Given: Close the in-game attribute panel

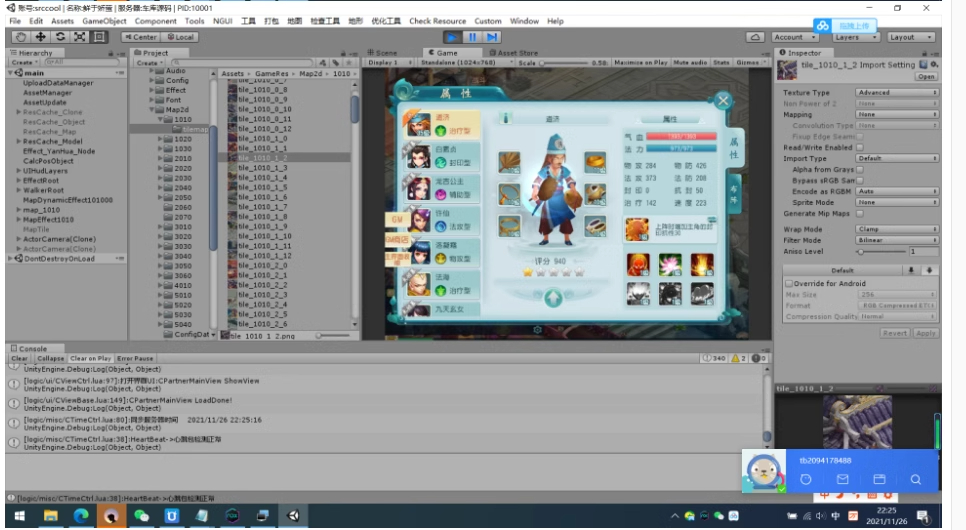Looking at the screenshot, I should click(723, 100).
